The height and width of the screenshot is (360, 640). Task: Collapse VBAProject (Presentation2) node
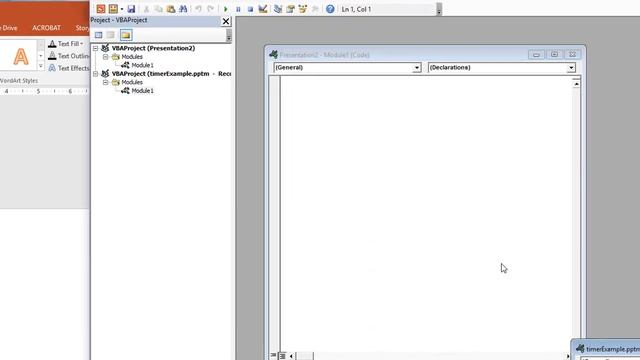point(96,48)
